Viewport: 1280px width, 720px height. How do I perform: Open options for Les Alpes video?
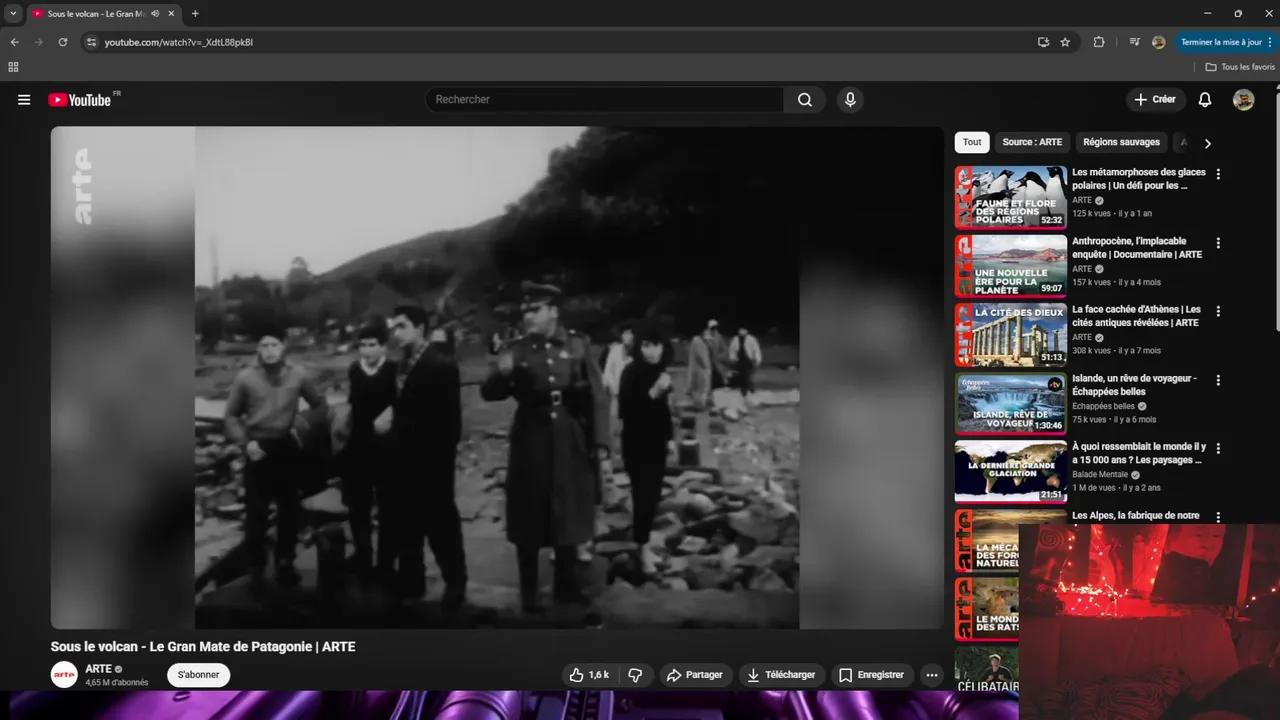(x=1218, y=517)
